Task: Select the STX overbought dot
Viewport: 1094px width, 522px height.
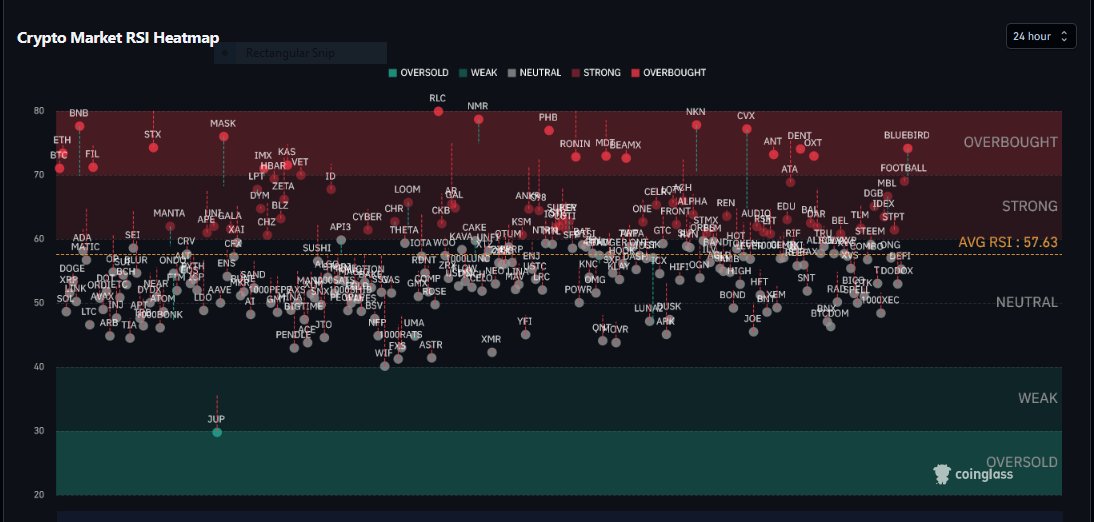Action: point(153,148)
